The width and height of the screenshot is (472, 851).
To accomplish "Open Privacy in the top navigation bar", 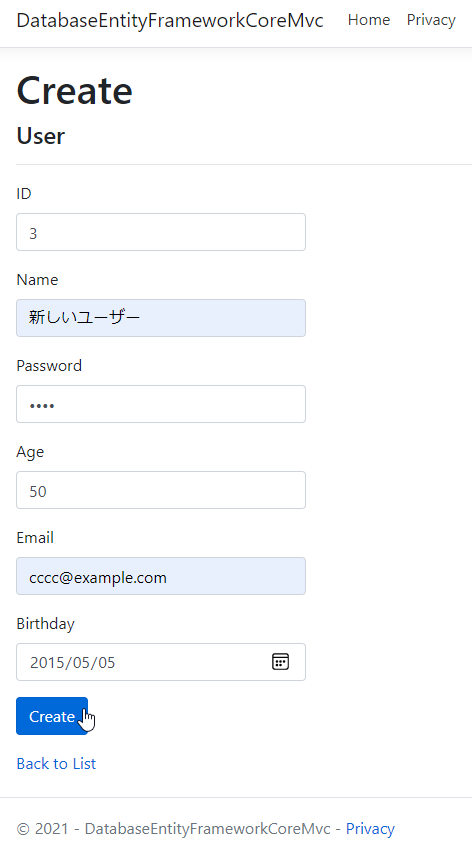I will pos(431,20).
